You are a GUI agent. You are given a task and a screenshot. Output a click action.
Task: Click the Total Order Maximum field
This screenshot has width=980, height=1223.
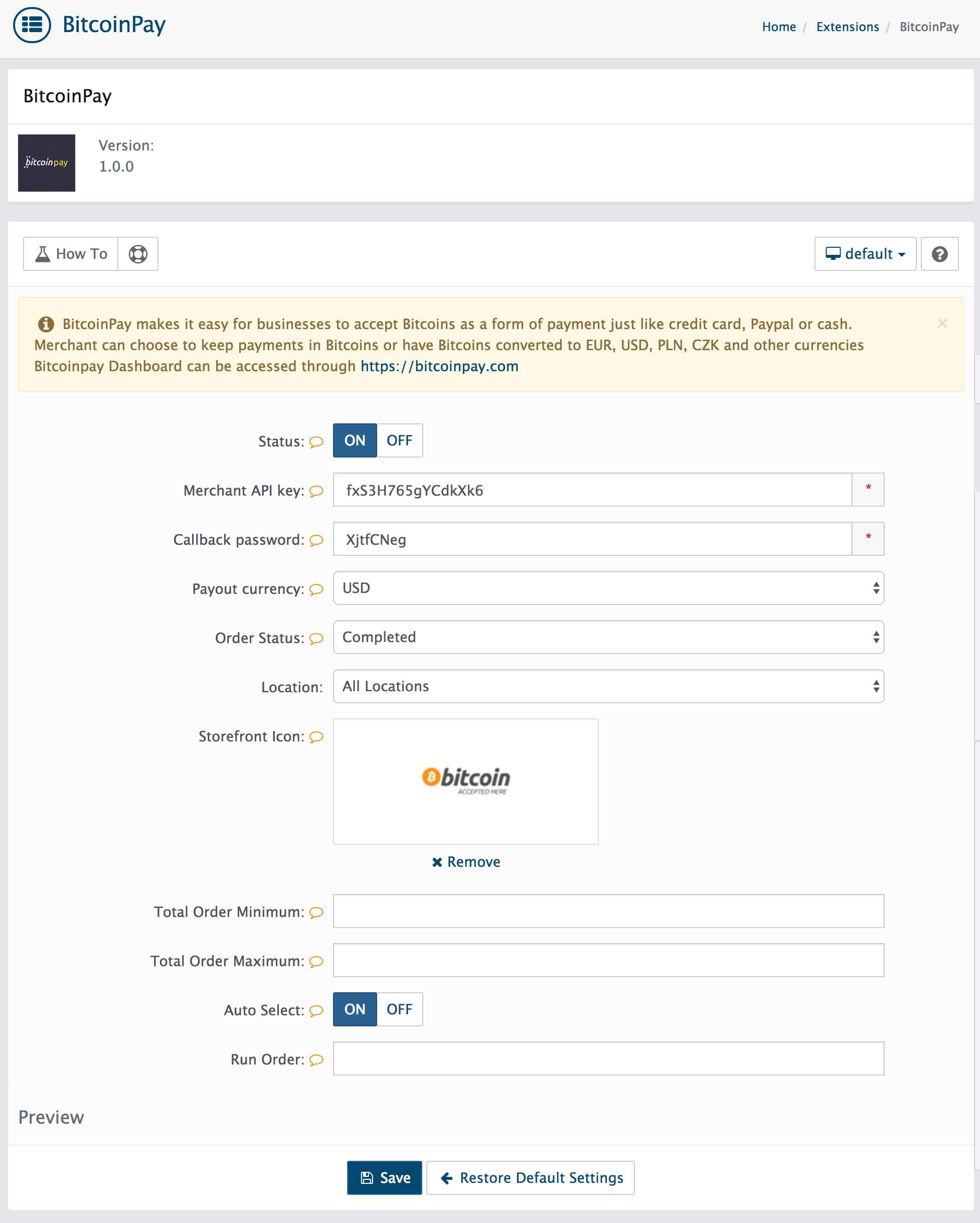608,960
